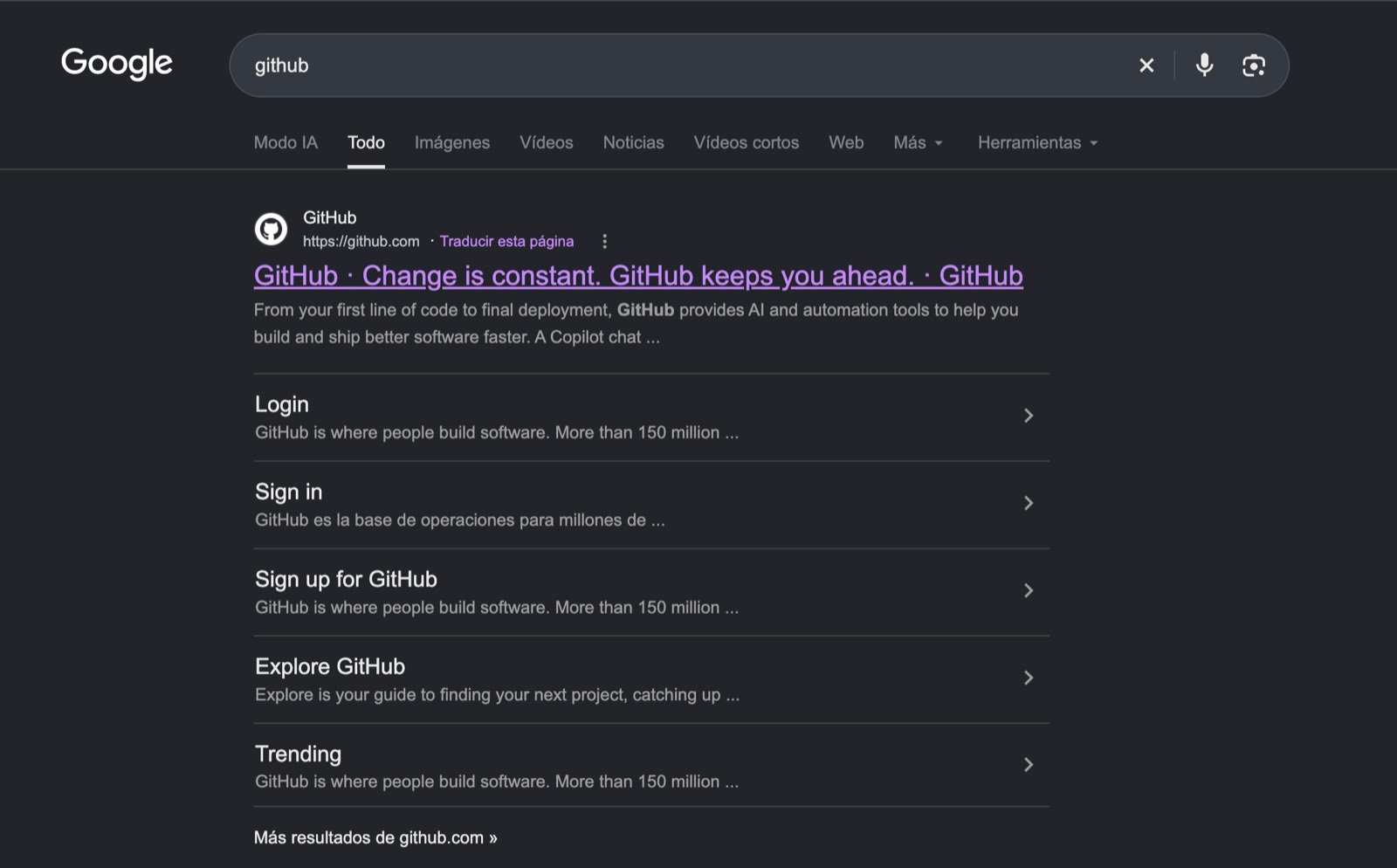Open the Trending row chevron

(x=1029, y=765)
